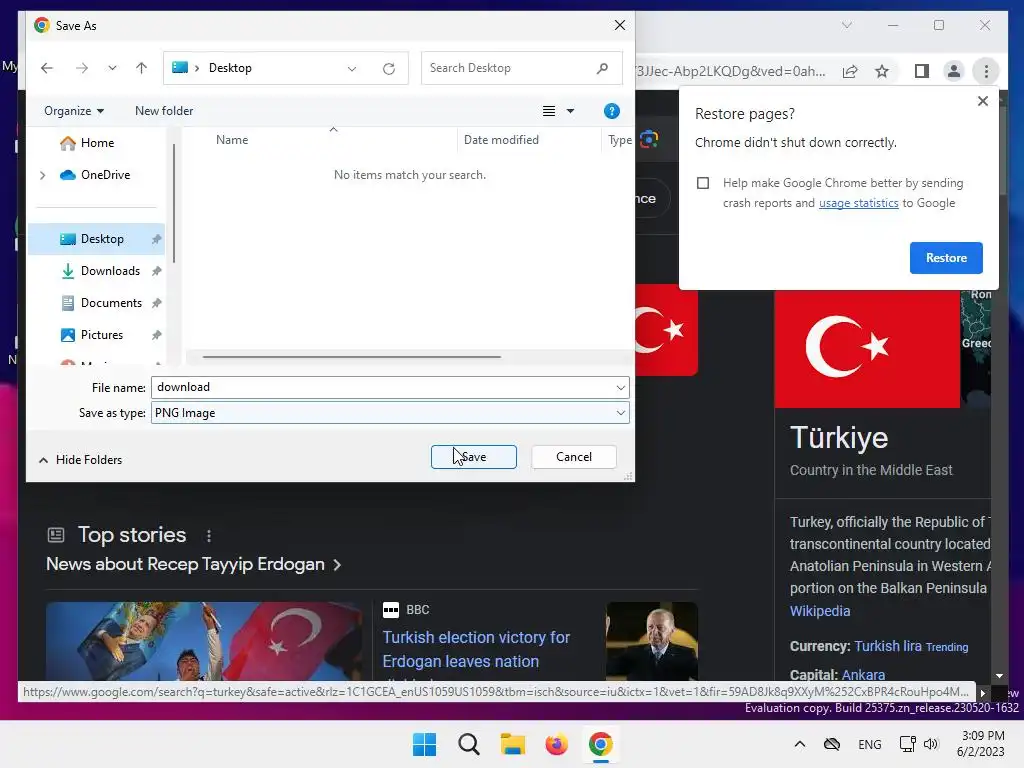Click the Restore button
Screen dimensions: 1024x768
[x=946, y=258]
